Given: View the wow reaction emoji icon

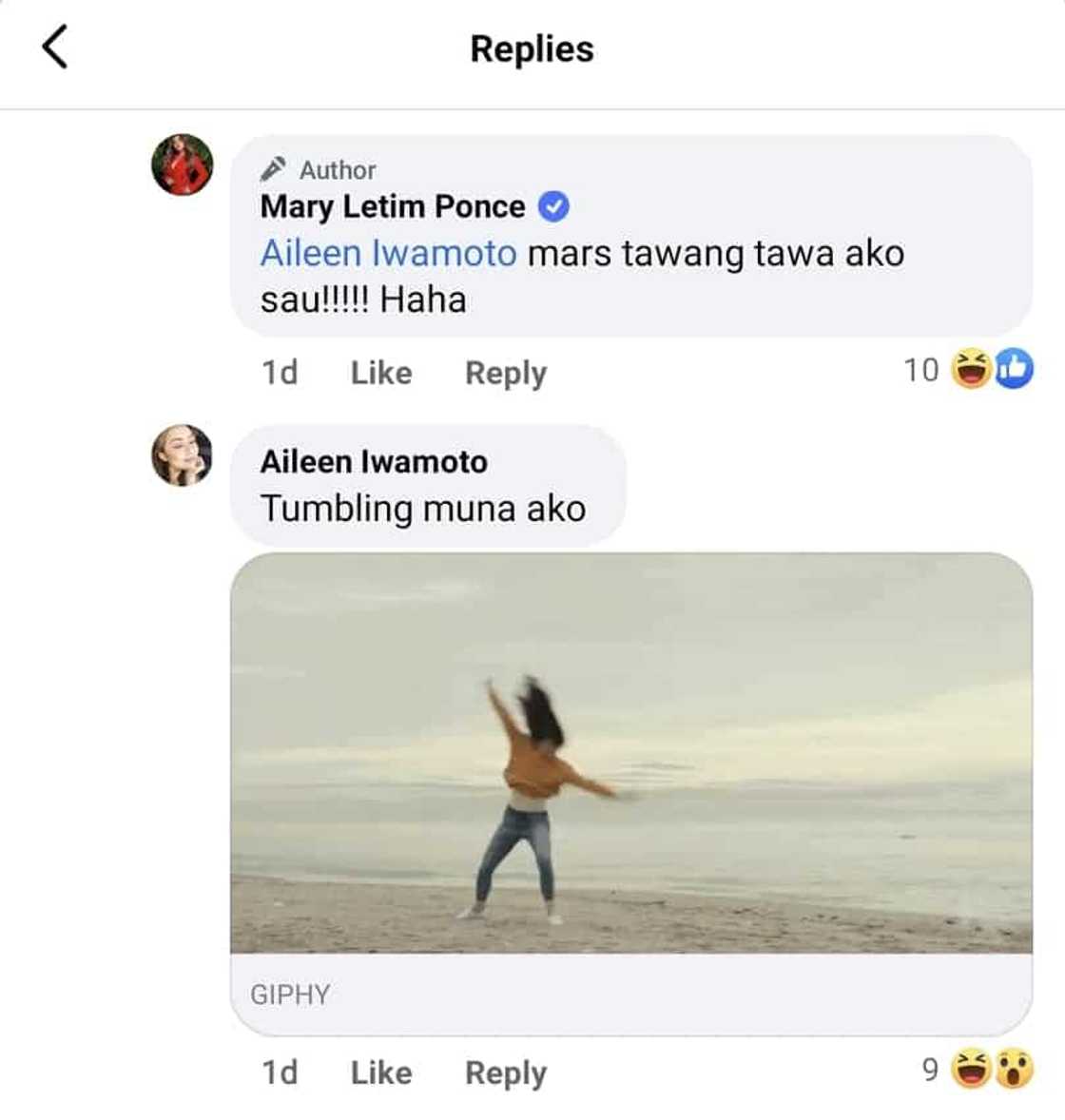Looking at the screenshot, I should [x=1014, y=1071].
